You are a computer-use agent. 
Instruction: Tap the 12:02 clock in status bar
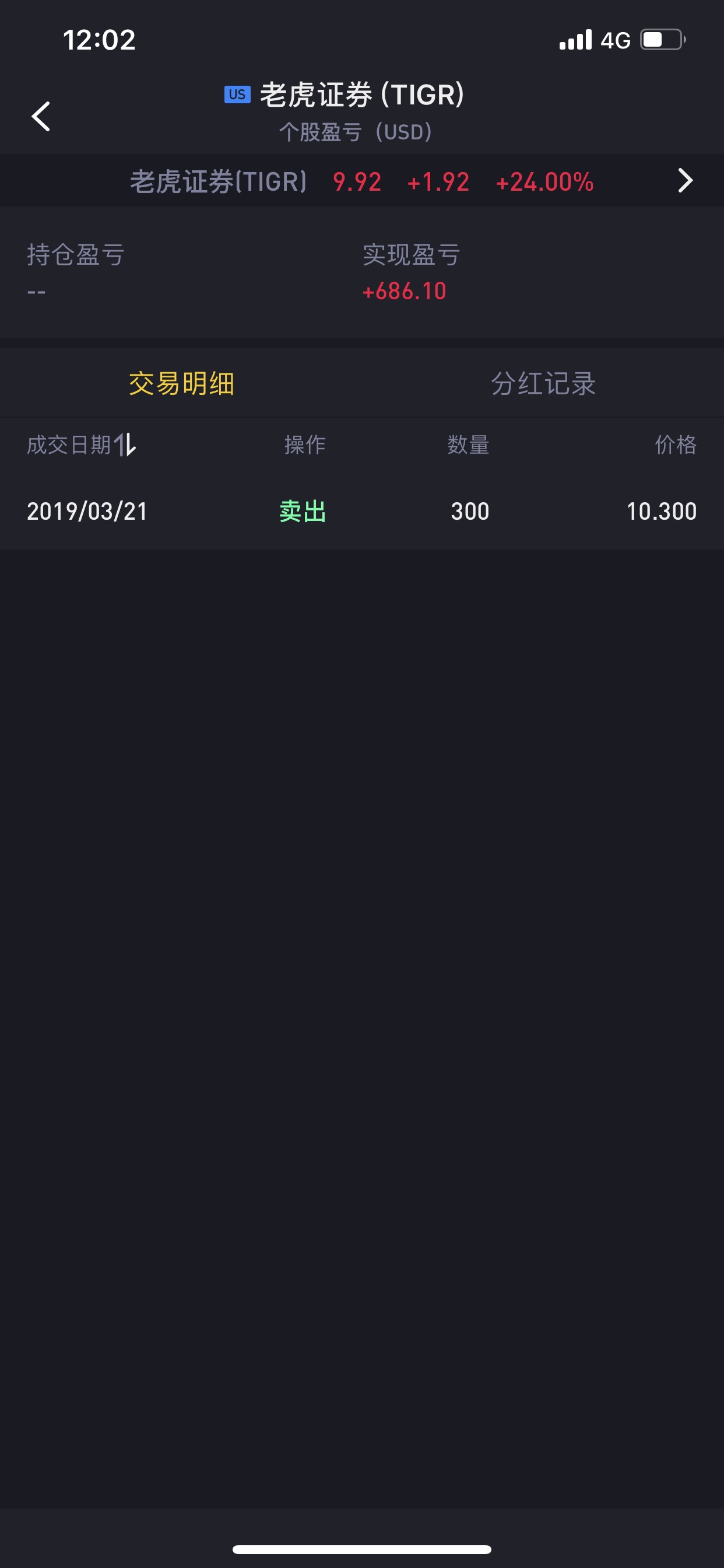pos(99,40)
